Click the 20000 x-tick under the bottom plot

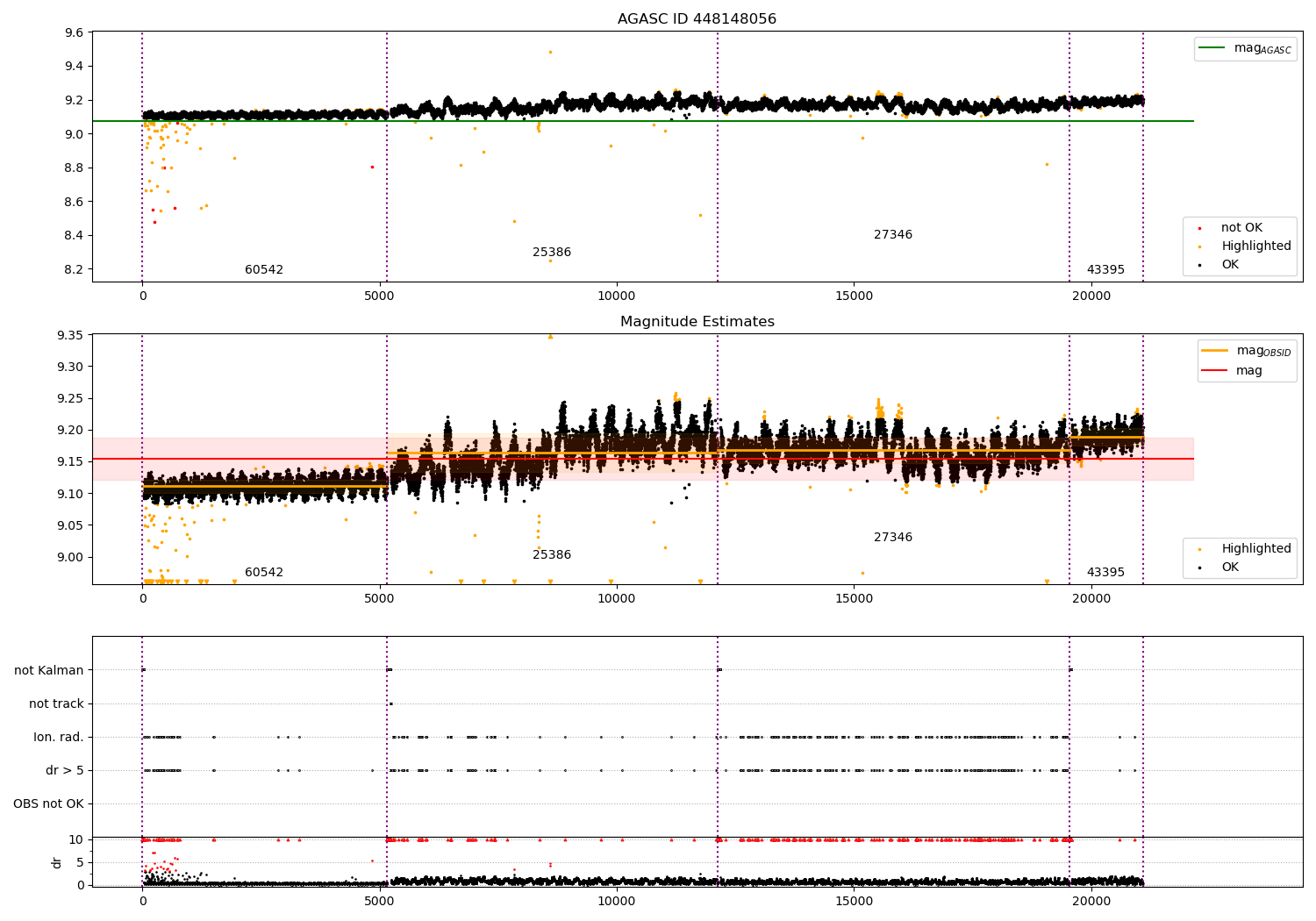coord(1091,902)
